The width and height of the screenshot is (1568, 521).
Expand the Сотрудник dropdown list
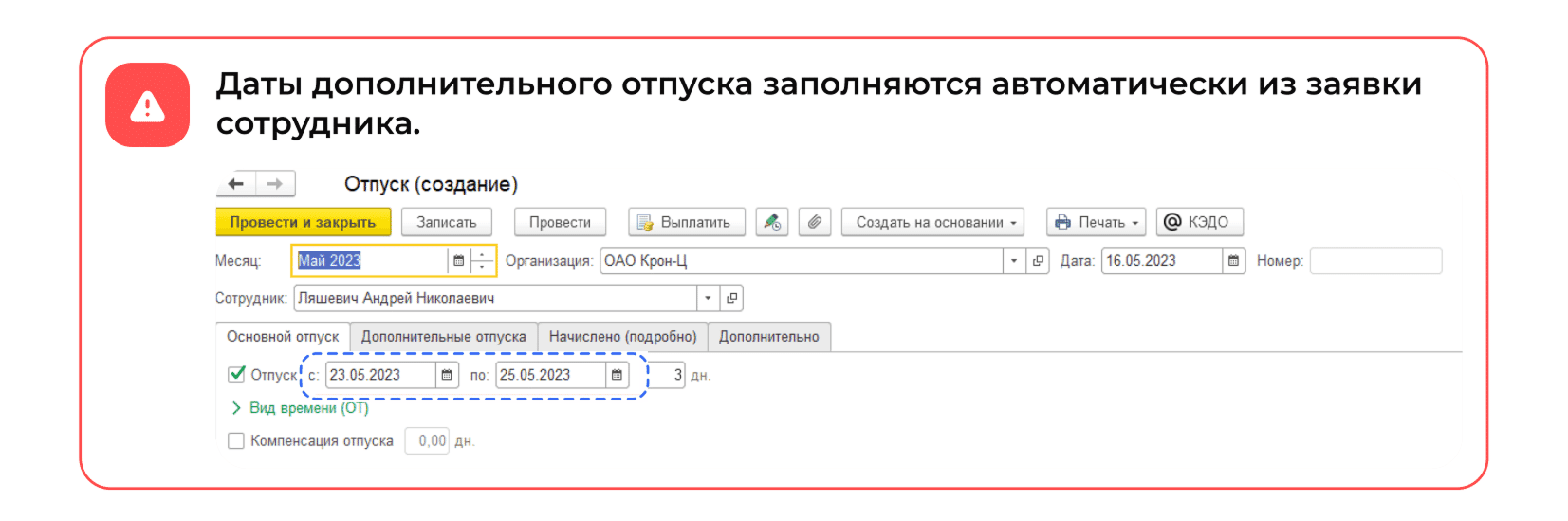708,298
